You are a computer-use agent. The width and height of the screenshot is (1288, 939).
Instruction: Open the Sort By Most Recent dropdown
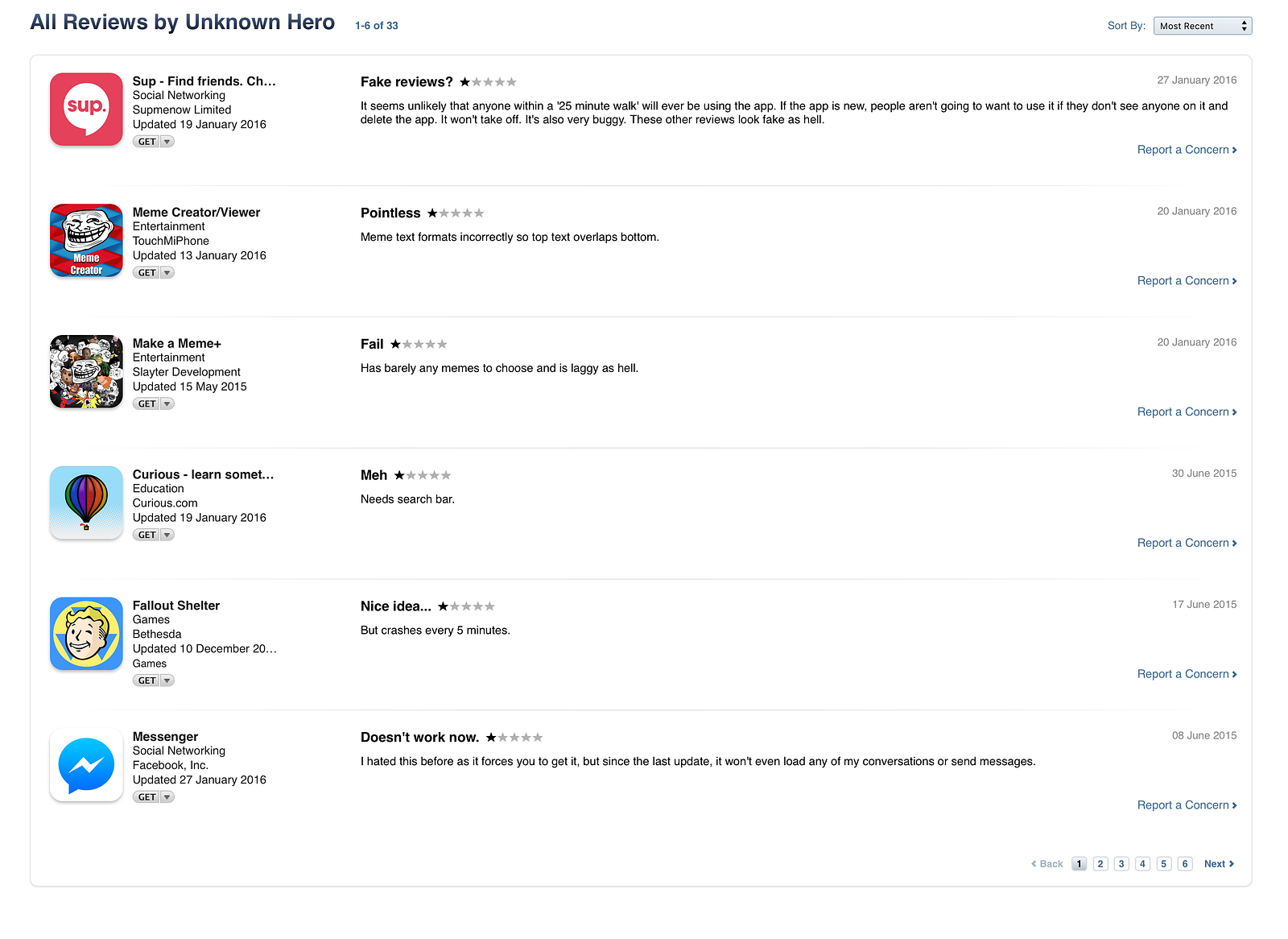[1203, 26]
